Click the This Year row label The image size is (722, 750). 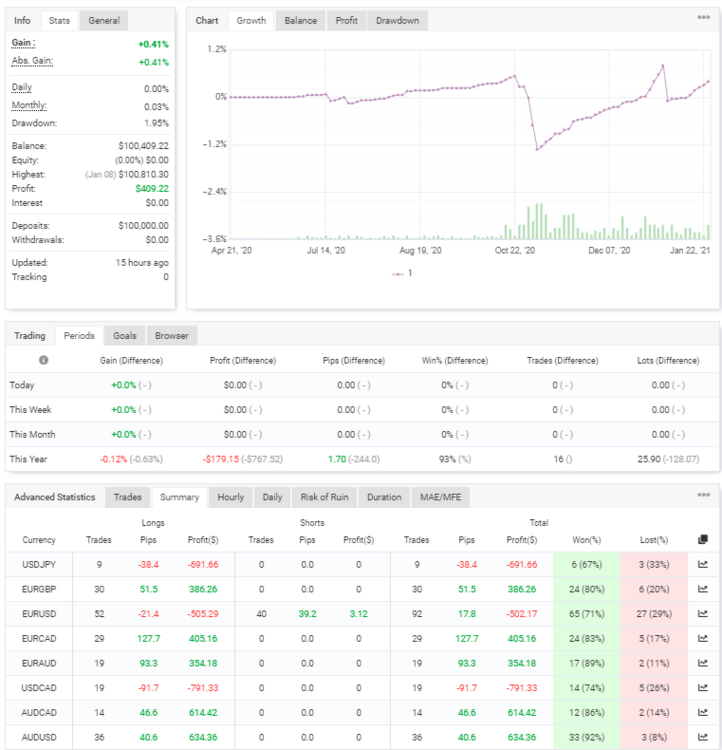pyautogui.click(x=28, y=459)
